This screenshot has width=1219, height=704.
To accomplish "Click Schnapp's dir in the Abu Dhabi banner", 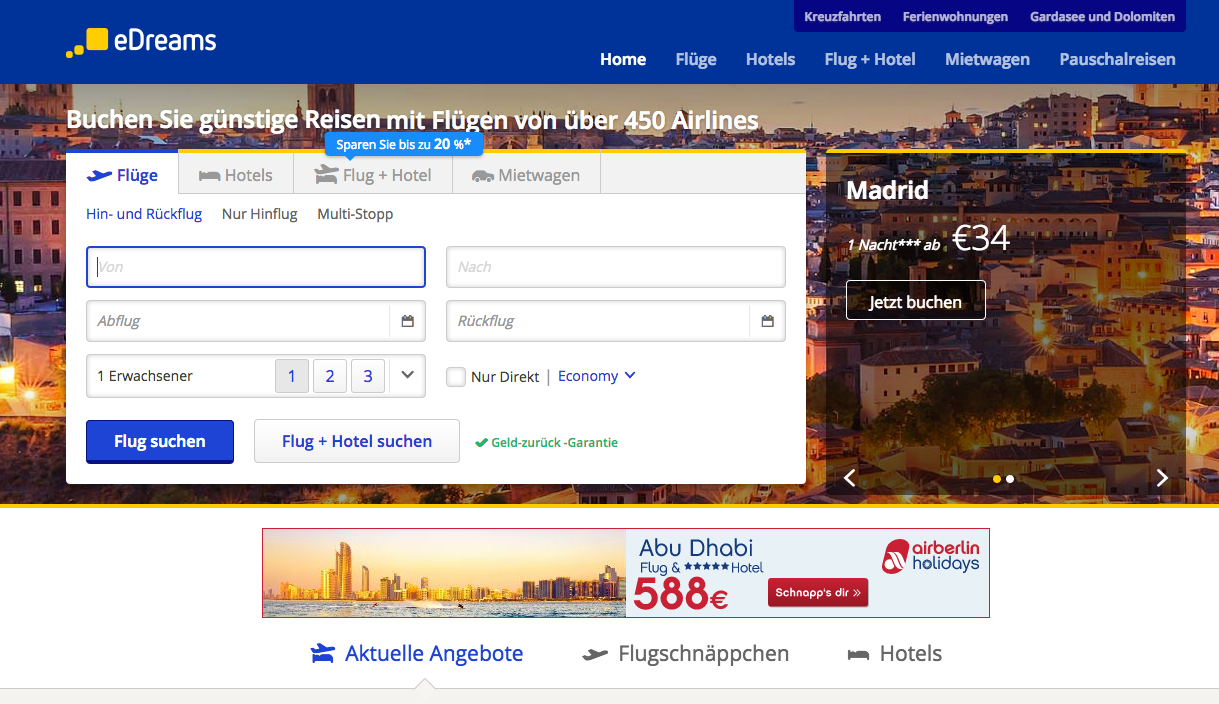I will (x=818, y=593).
